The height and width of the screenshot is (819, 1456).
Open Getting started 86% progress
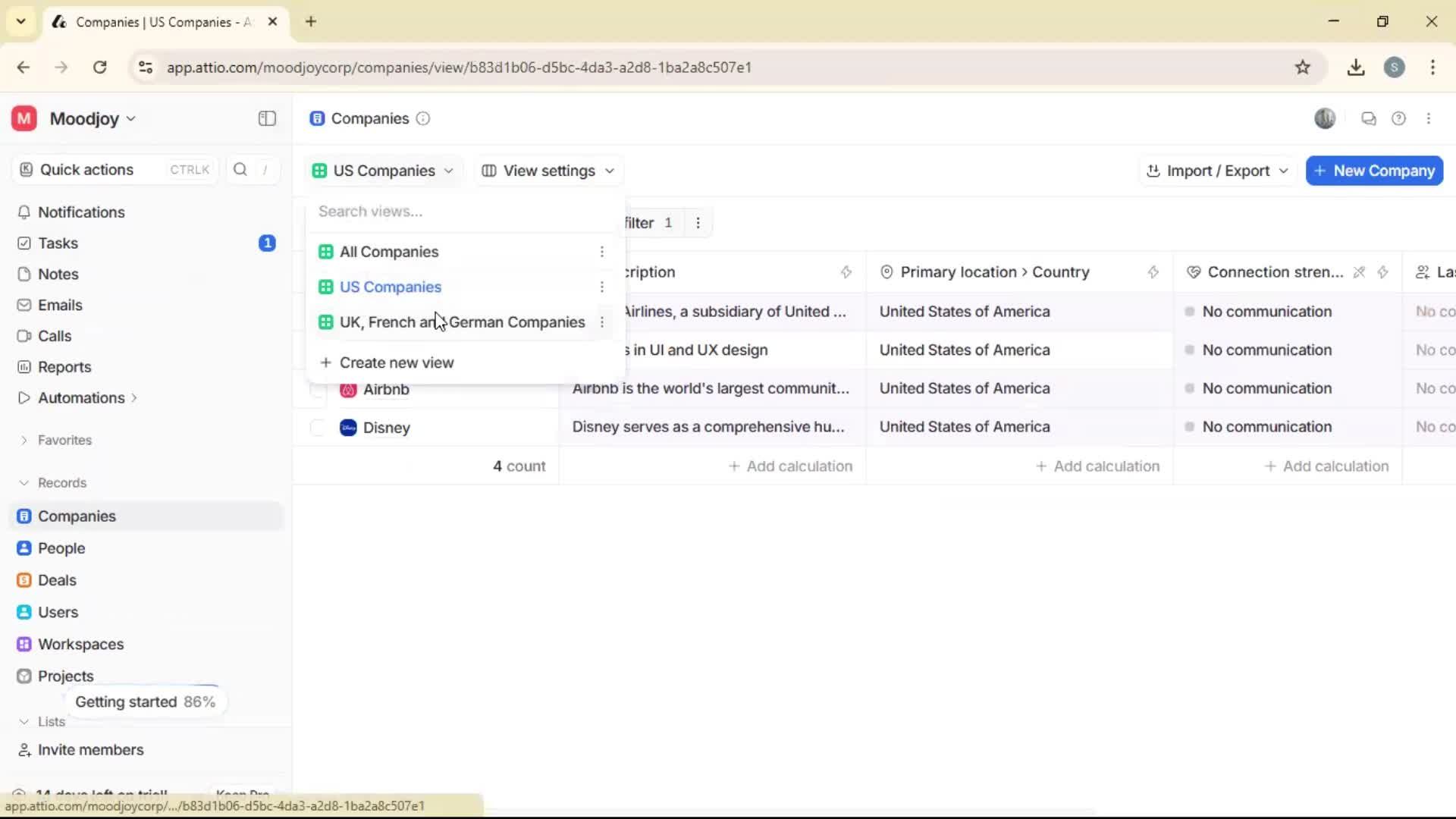(145, 702)
